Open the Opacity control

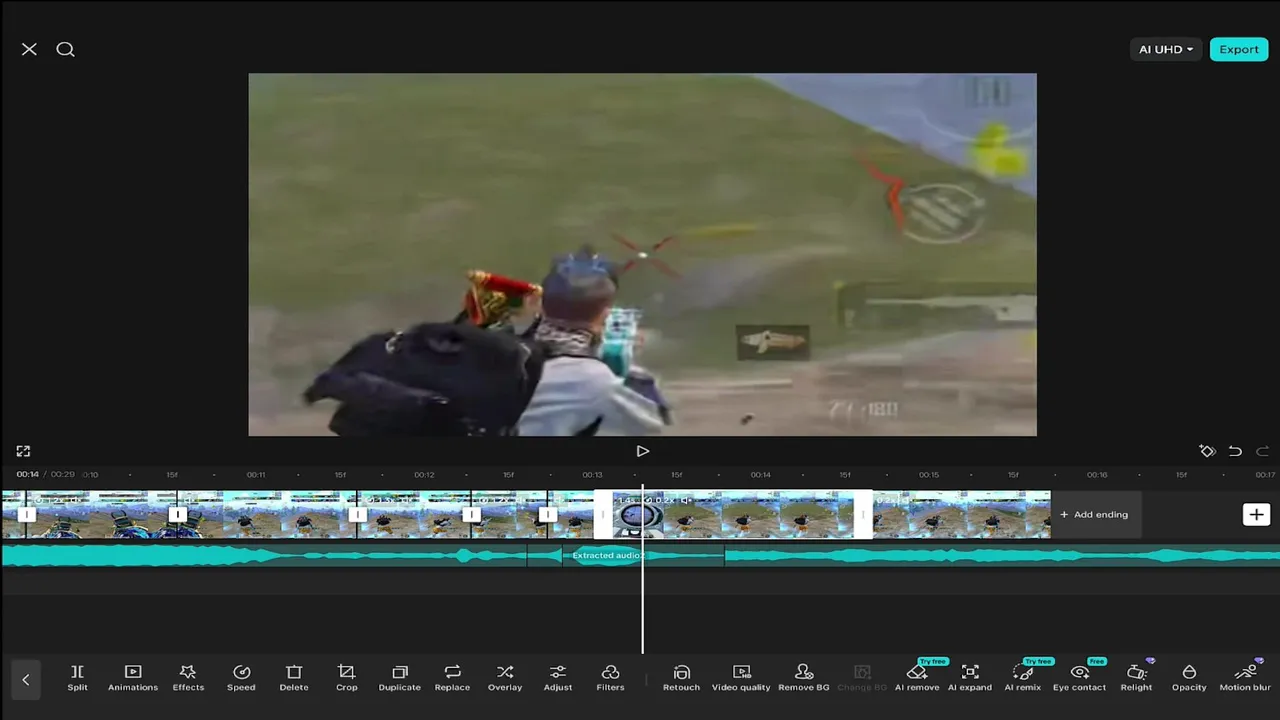[x=1189, y=677]
